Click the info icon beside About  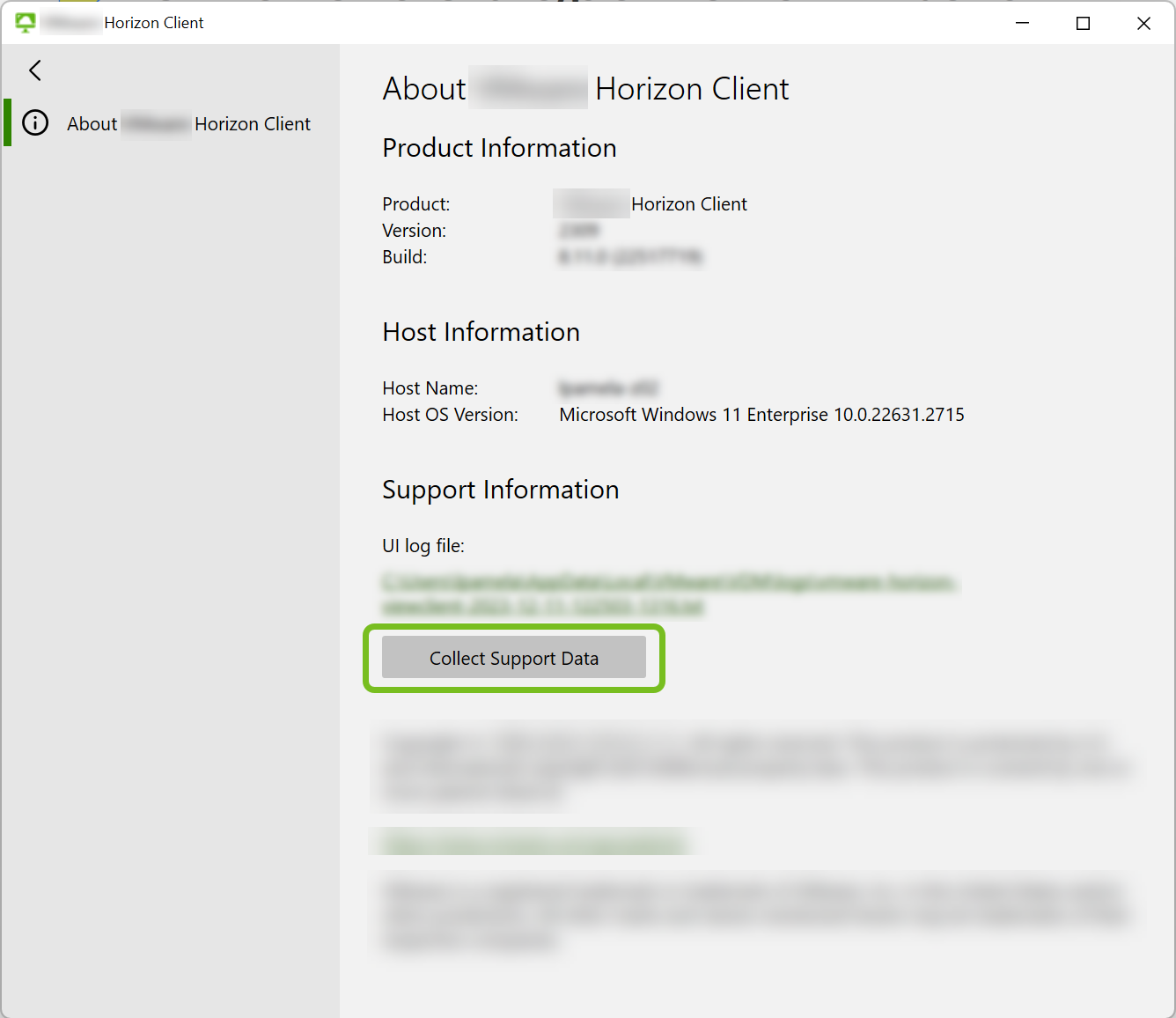click(x=35, y=122)
